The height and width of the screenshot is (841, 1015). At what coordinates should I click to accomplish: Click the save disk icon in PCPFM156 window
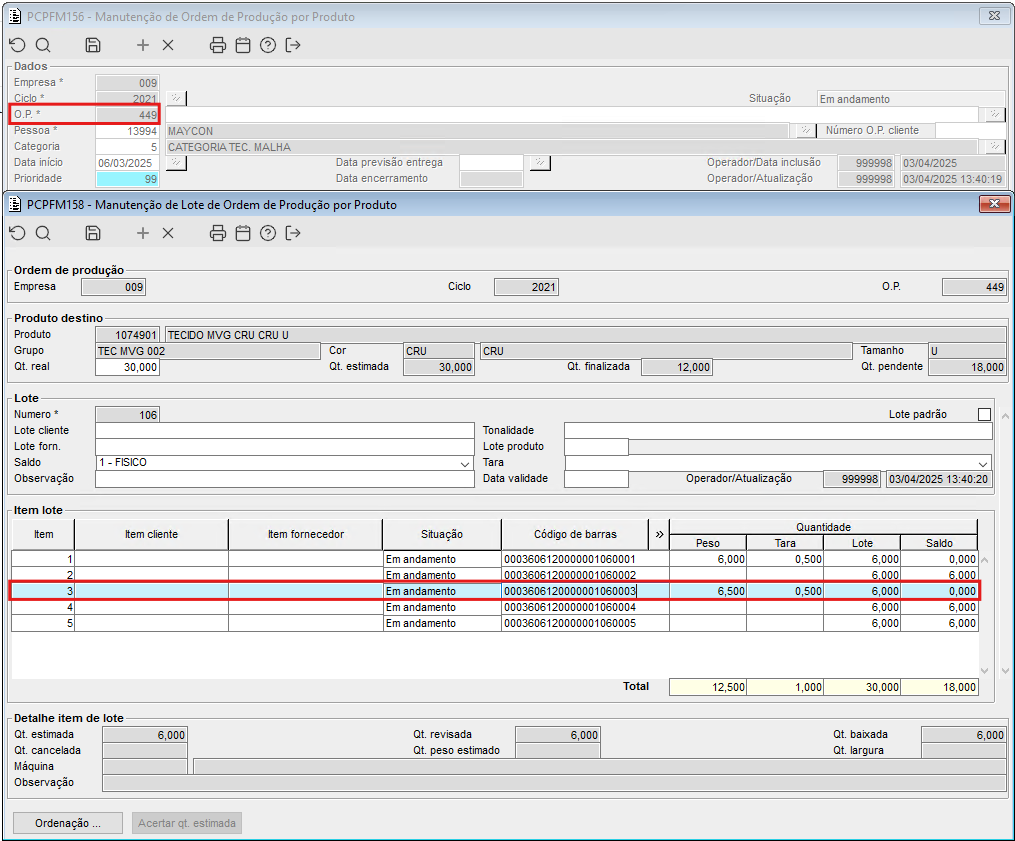[93, 45]
